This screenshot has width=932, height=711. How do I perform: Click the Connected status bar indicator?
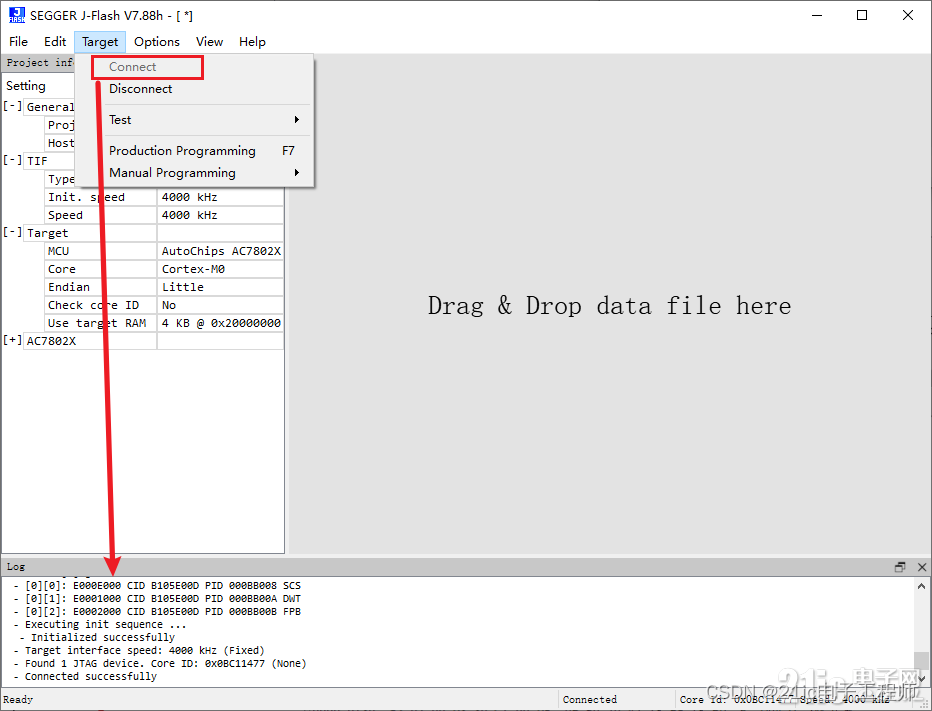590,700
